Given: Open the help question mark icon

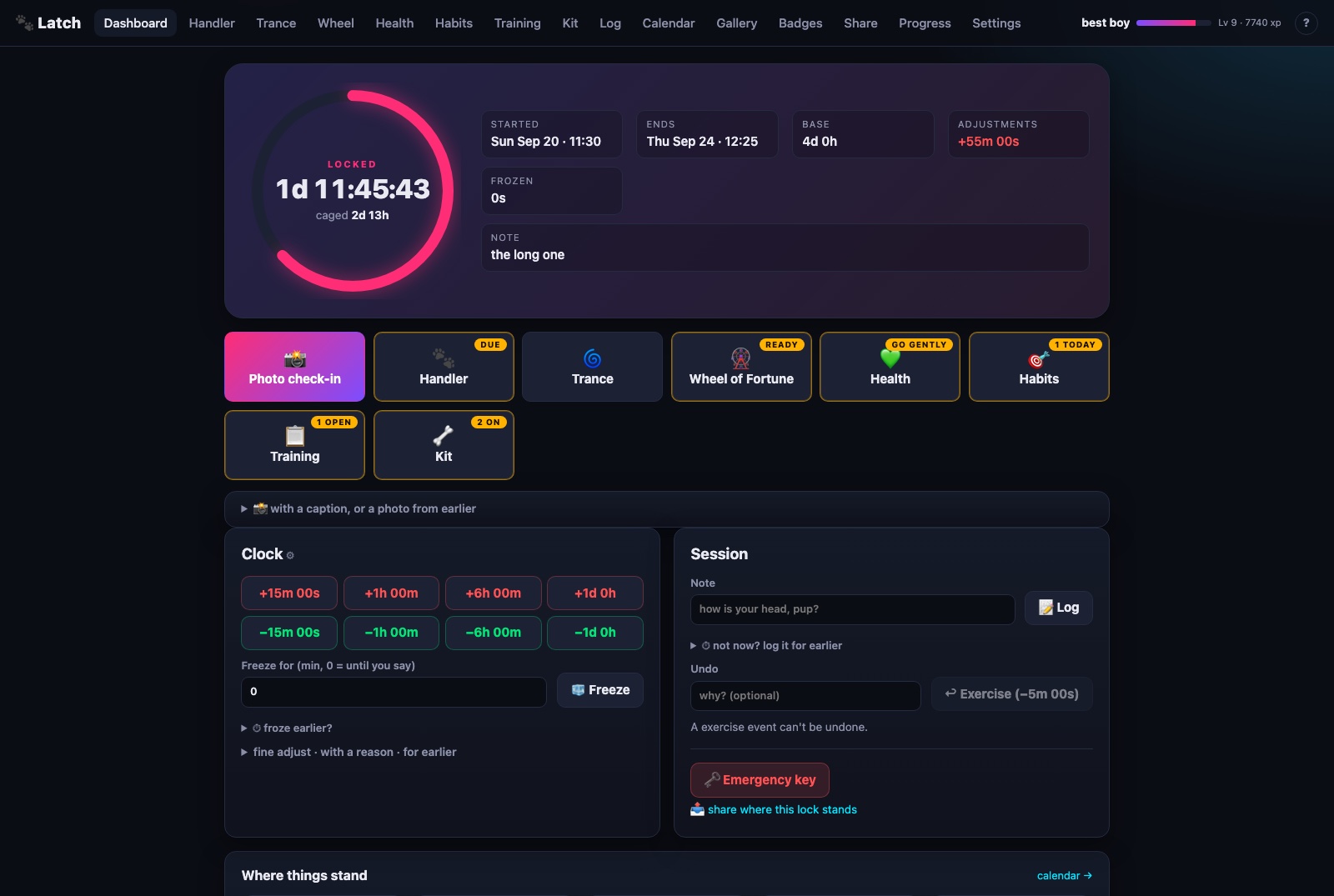Looking at the screenshot, I should click(1306, 23).
